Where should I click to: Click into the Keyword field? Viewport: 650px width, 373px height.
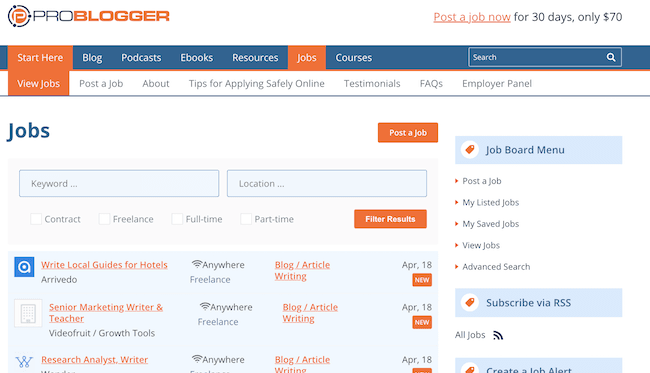pyautogui.click(x=119, y=183)
